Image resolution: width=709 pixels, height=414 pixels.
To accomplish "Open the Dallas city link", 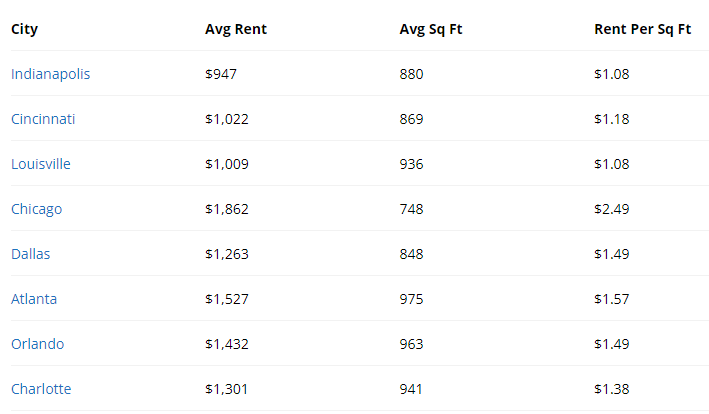I will pyautogui.click(x=31, y=254).
